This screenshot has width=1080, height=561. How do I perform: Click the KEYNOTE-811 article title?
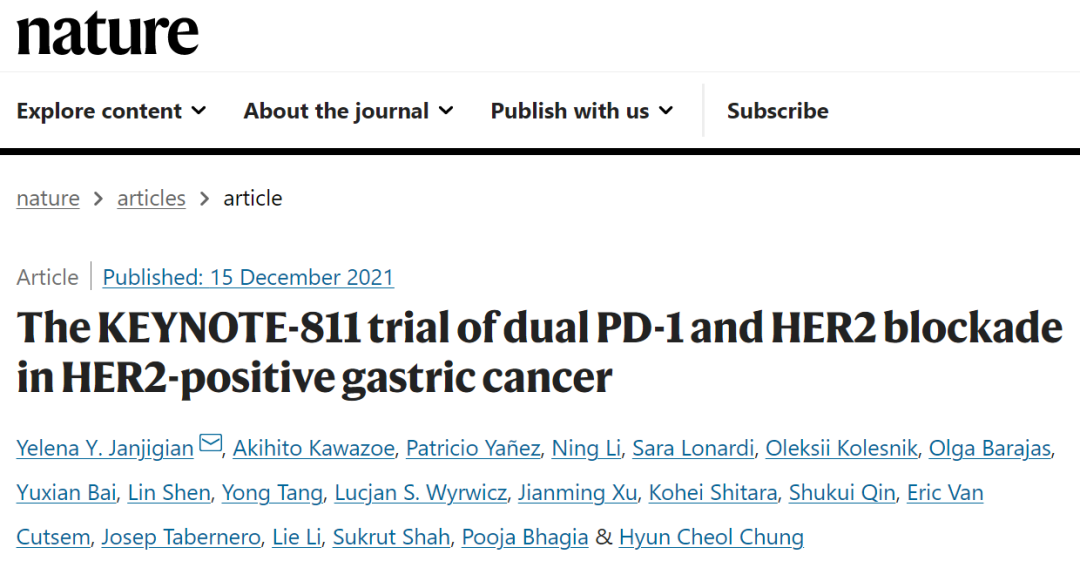(539, 352)
